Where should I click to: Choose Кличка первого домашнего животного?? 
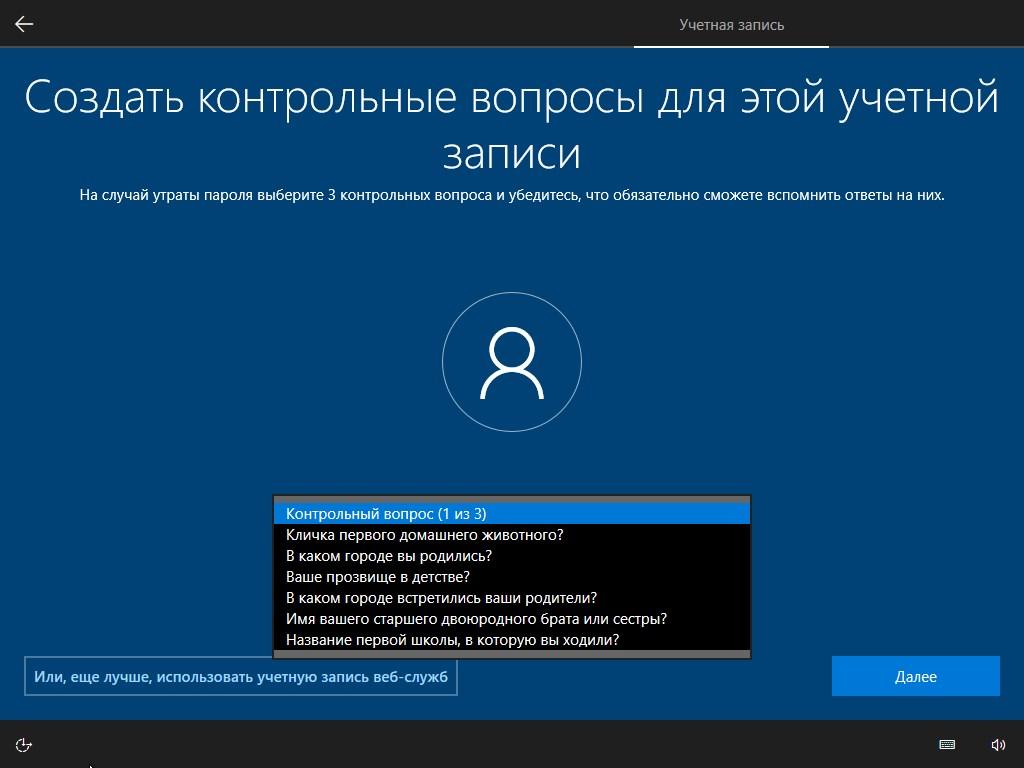pyautogui.click(x=512, y=534)
